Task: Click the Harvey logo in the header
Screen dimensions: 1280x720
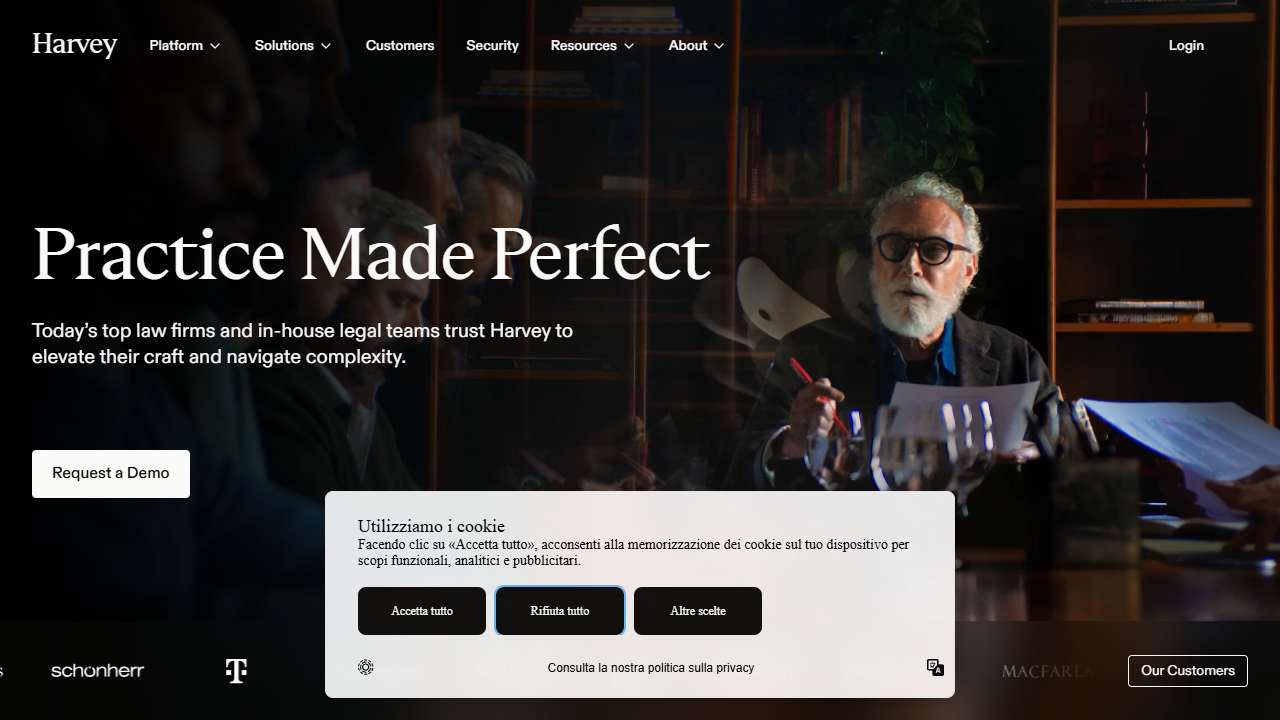Action: point(75,45)
